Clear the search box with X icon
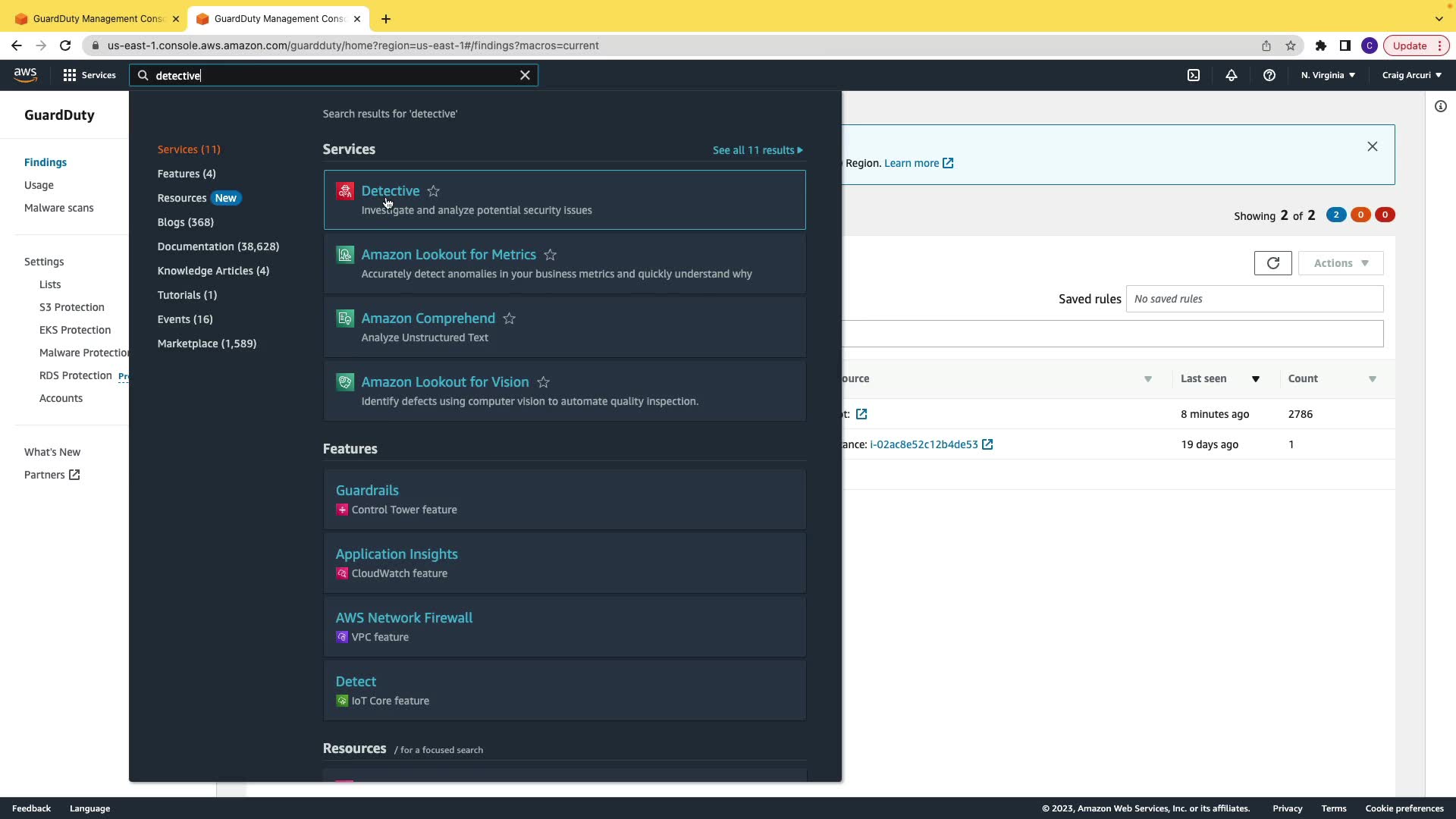Image resolution: width=1456 pixels, height=819 pixels. [x=525, y=75]
